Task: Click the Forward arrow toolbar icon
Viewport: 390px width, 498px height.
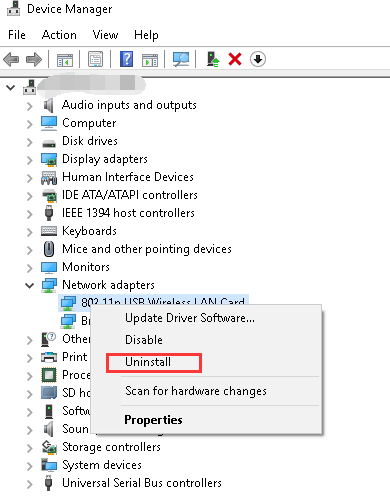Action: click(34, 60)
